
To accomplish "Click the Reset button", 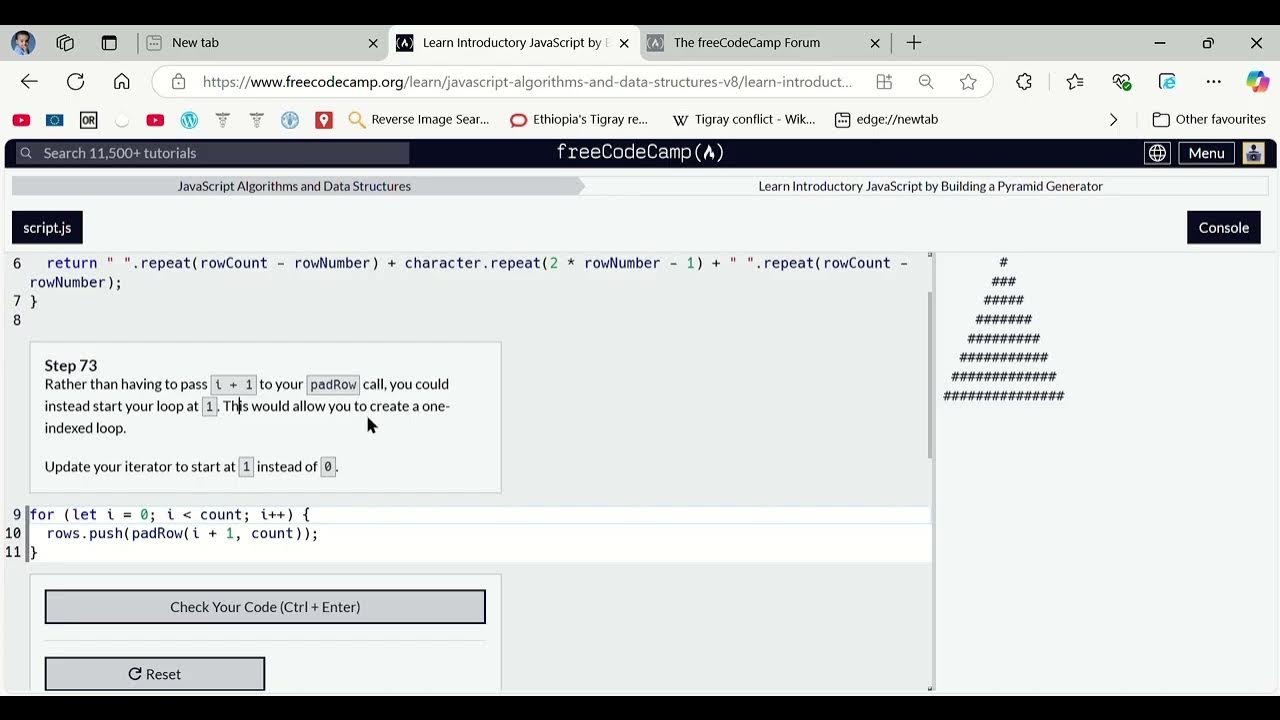I will click(155, 674).
